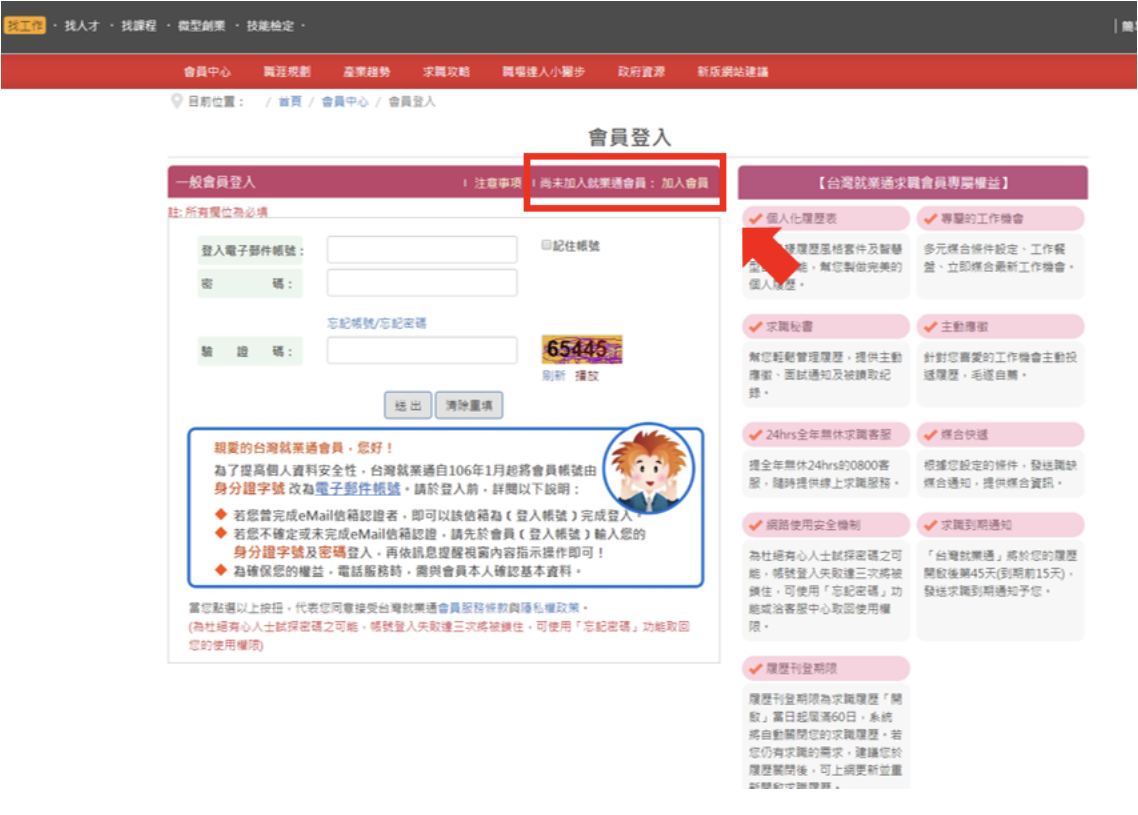Select 技能檢定 in the top bar

pyautogui.click(x=270, y=26)
